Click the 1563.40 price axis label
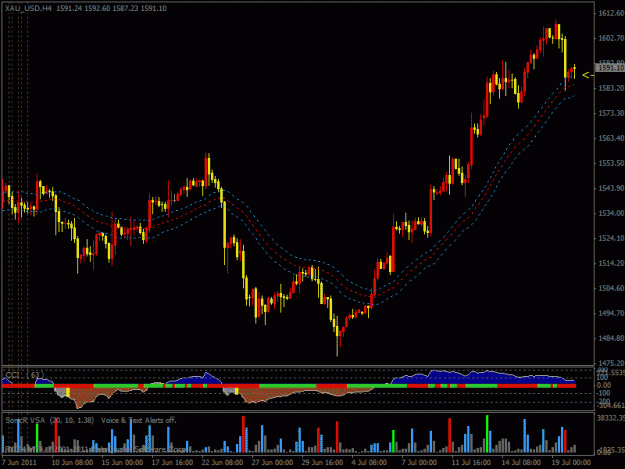Image resolution: width=625 pixels, height=469 pixels. [611, 138]
